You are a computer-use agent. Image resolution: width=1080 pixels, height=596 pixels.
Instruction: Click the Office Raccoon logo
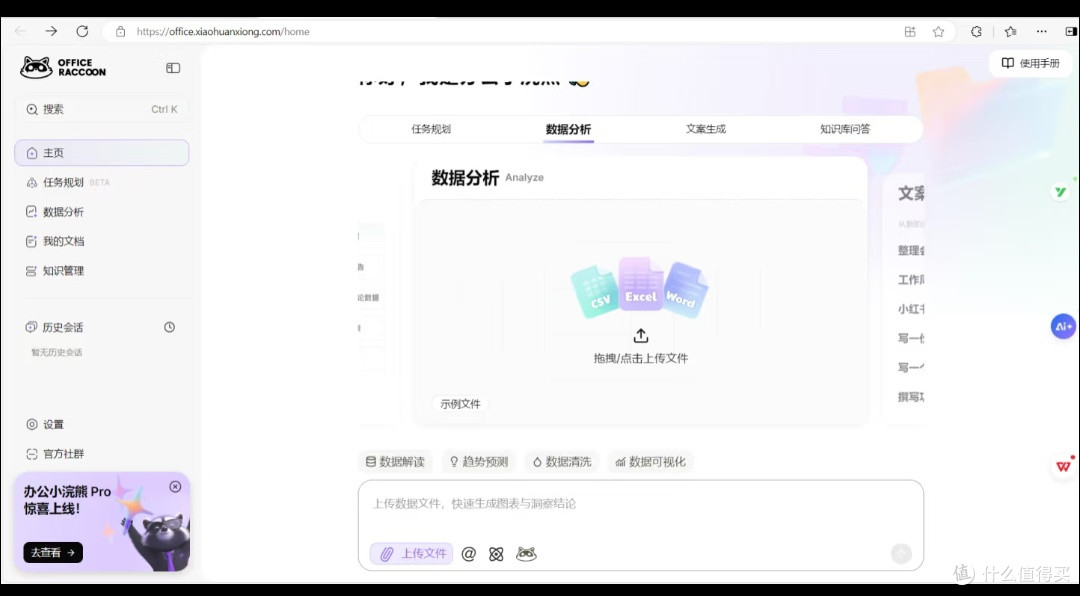63,67
